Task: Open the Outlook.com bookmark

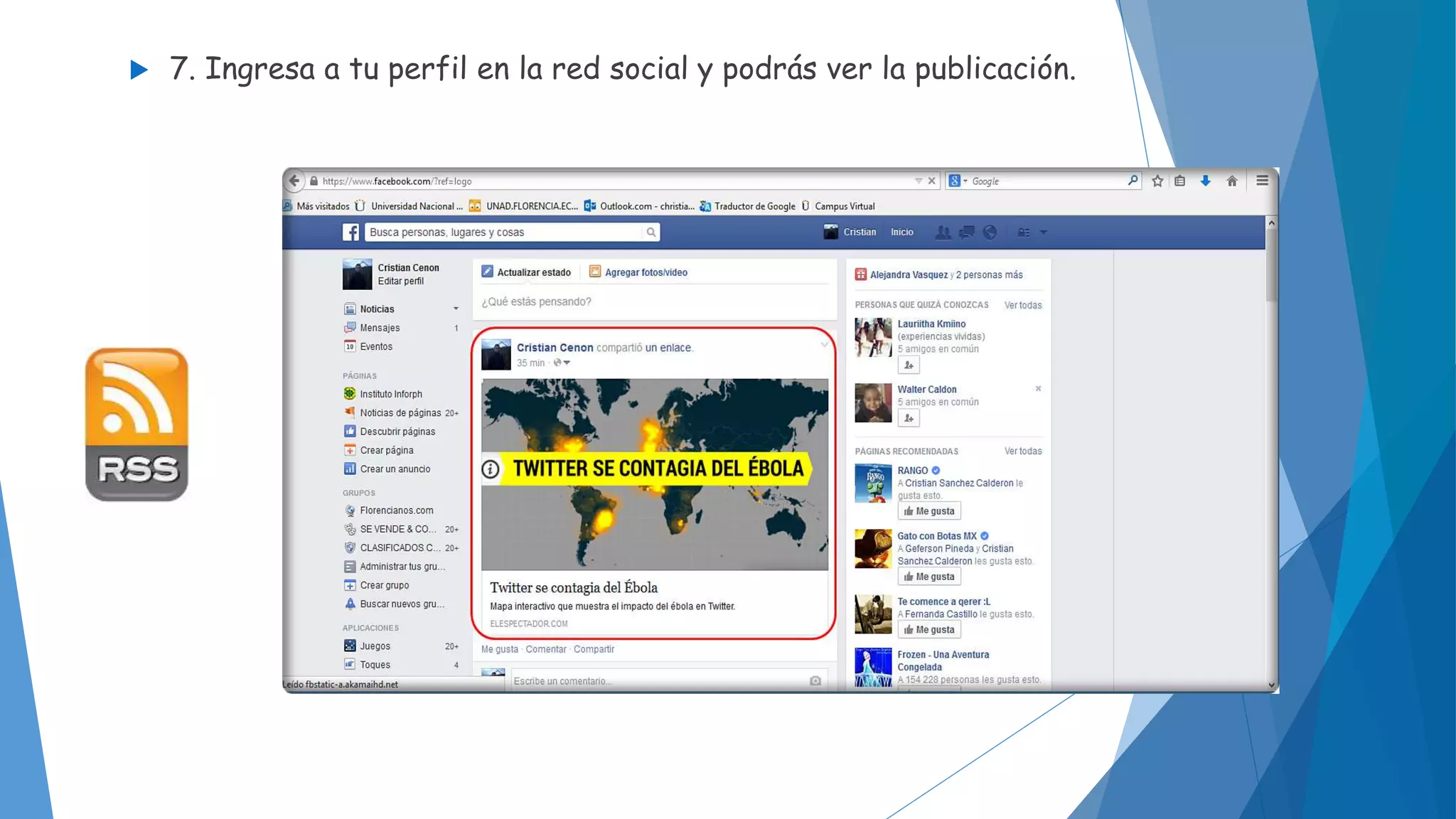Action: (x=639, y=206)
